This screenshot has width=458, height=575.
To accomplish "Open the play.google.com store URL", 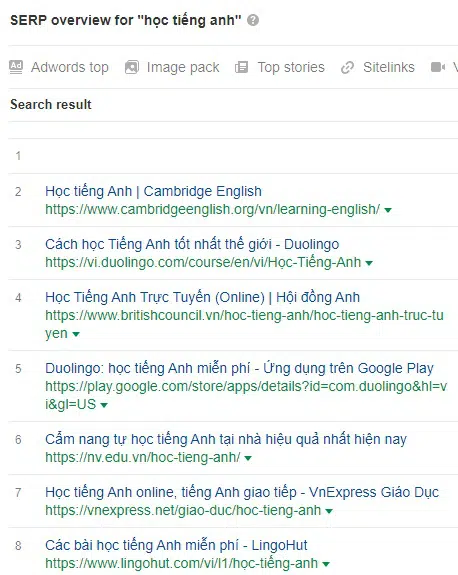I will pyautogui.click(x=246, y=395).
